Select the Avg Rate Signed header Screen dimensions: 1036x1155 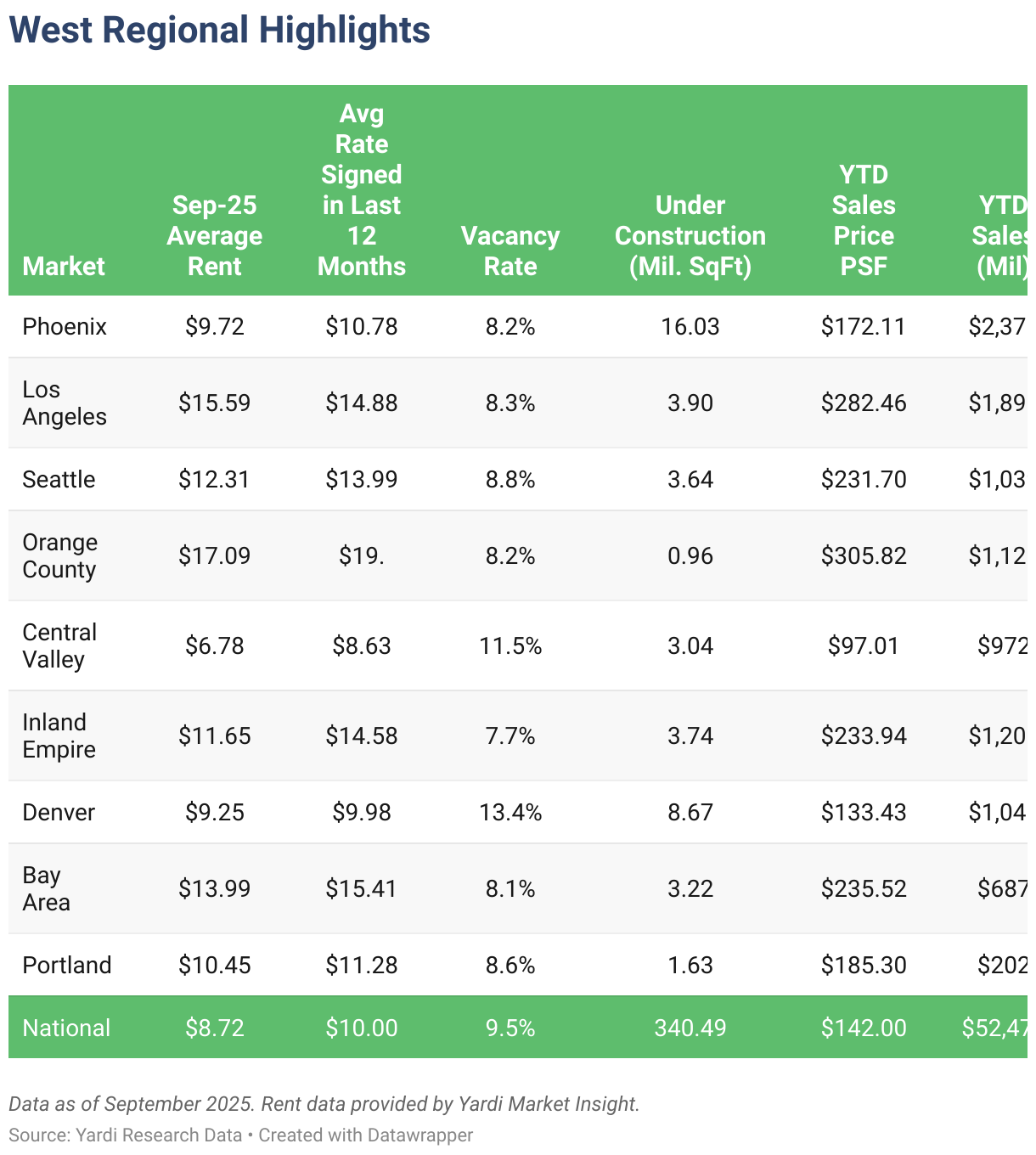(x=362, y=189)
